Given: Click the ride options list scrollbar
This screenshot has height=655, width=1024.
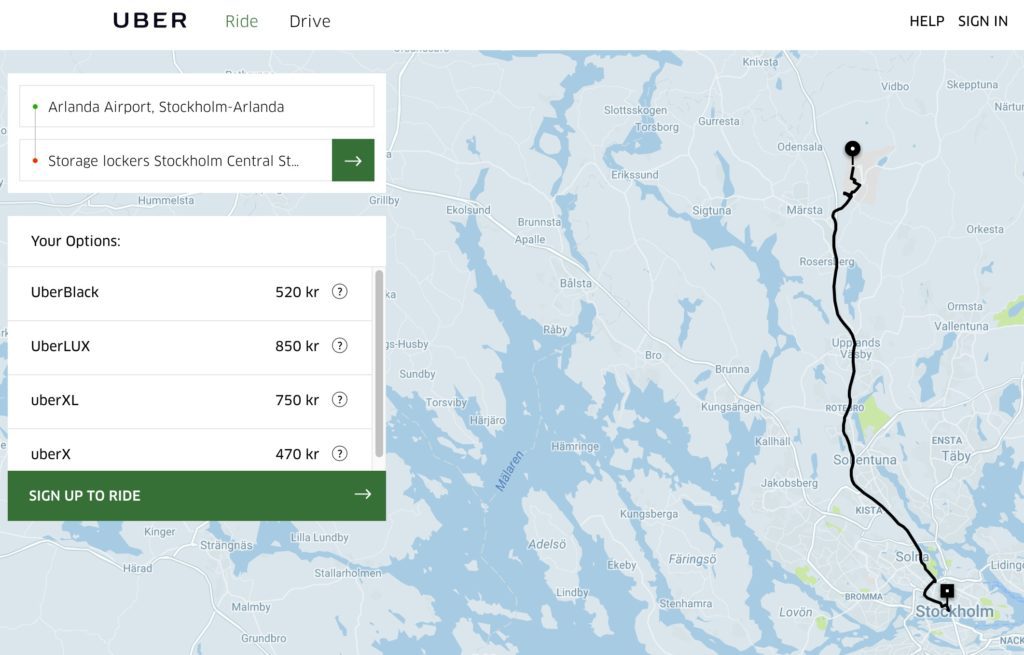Looking at the screenshot, I should (x=379, y=360).
